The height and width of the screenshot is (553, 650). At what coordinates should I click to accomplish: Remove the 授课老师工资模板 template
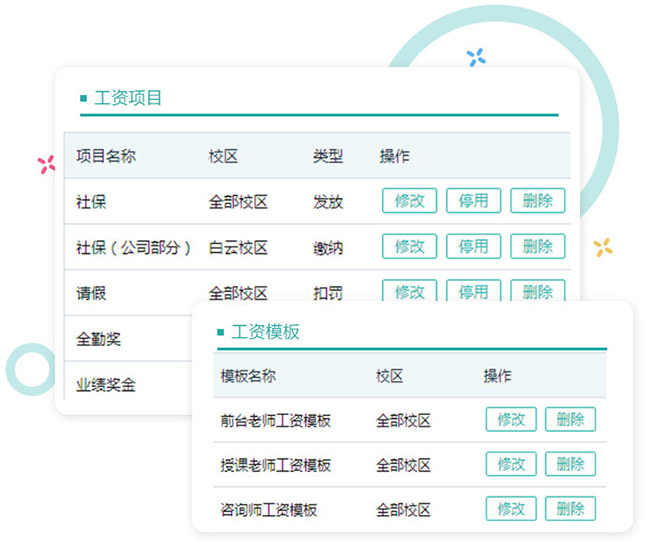570,464
